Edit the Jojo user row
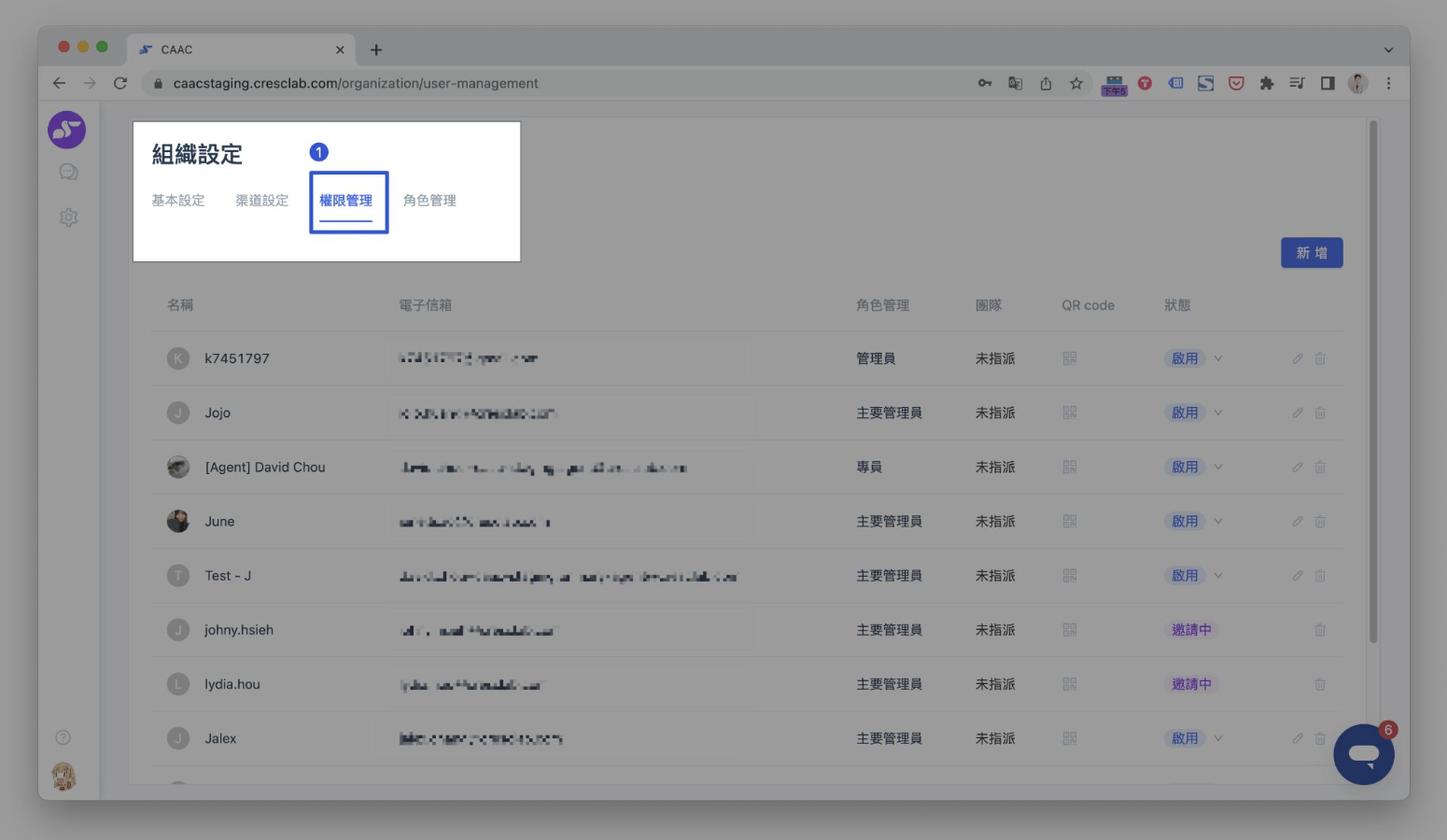 pyautogui.click(x=1297, y=413)
